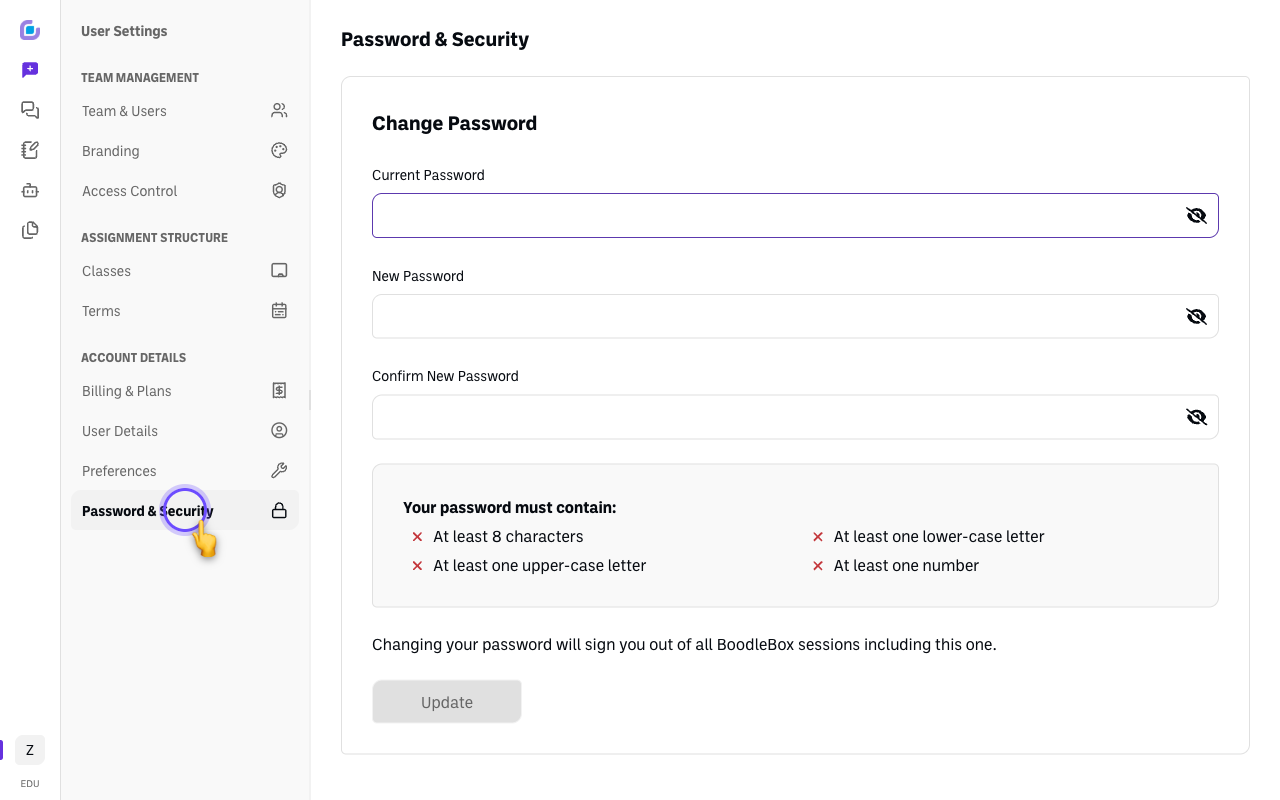1280x800 pixels.
Task: Open the Preferences settings page
Action: click(185, 471)
